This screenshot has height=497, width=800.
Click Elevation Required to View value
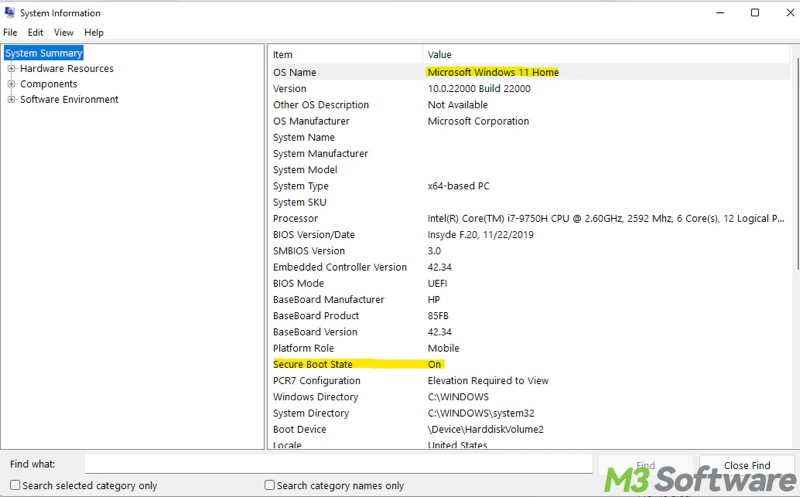tap(488, 381)
